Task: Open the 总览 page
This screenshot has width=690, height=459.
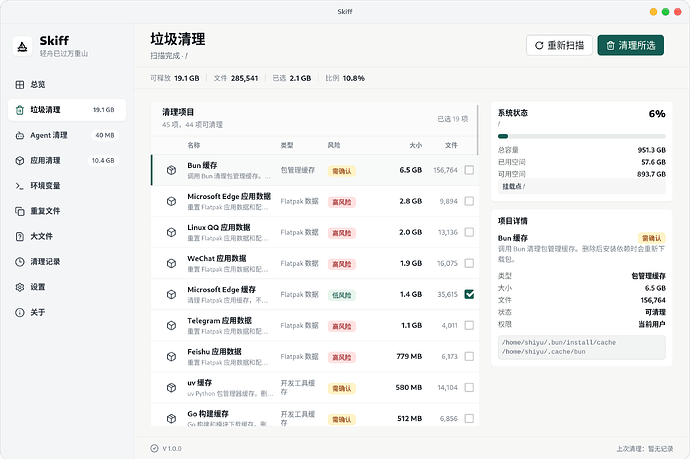Action: [x=67, y=84]
